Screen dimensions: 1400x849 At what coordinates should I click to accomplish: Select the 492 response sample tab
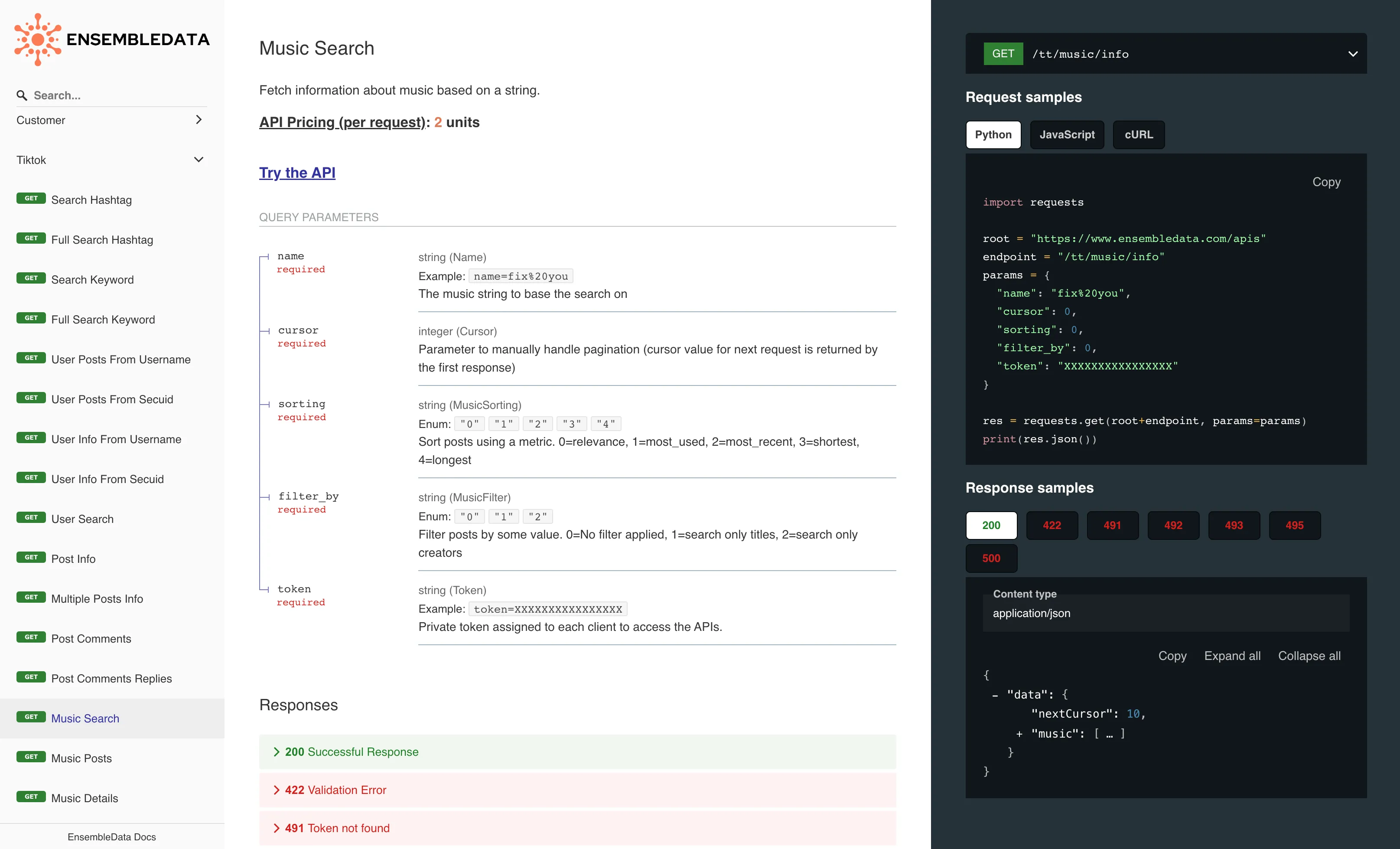click(x=1173, y=525)
